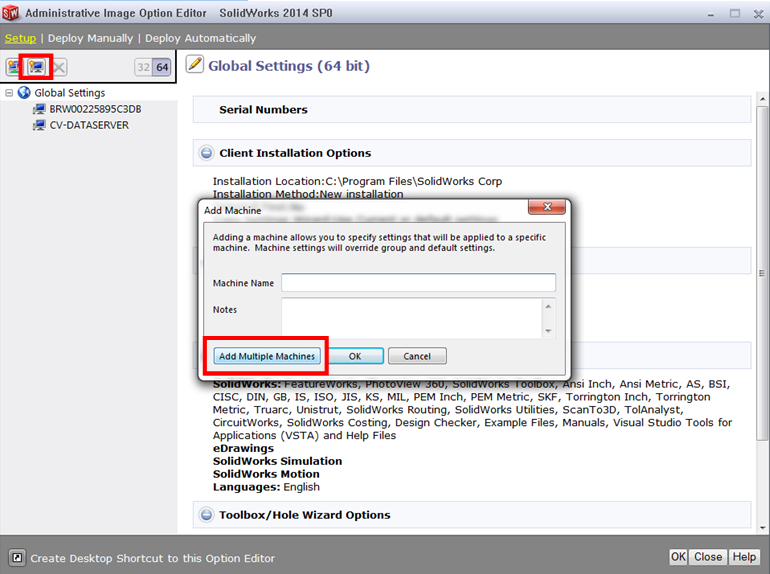This screenshot has height=574, width=770.
Task: Click Close button in the bottom bar
Action: coord(708,557)
